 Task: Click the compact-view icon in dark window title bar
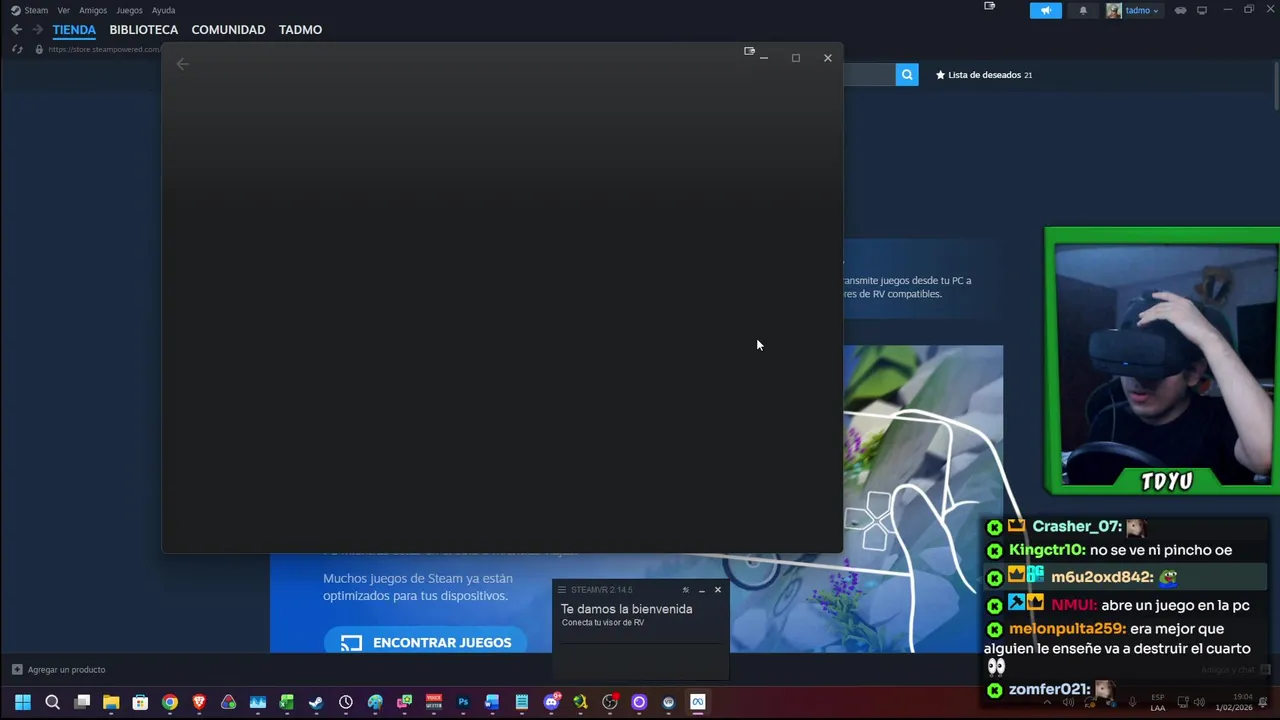coord(749,51)
